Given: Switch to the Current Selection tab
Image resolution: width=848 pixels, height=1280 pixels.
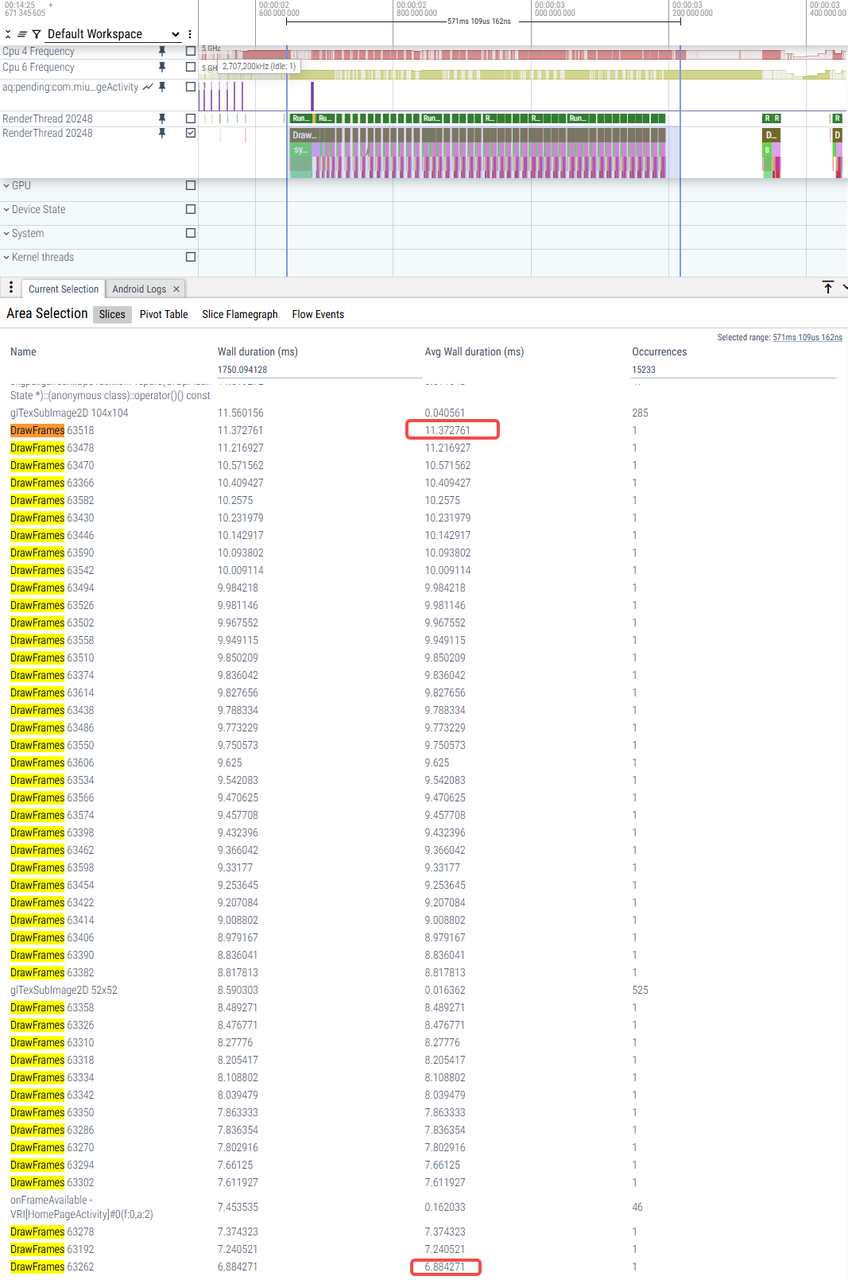Looking at the screenshot, I should [x=63, y=289].
